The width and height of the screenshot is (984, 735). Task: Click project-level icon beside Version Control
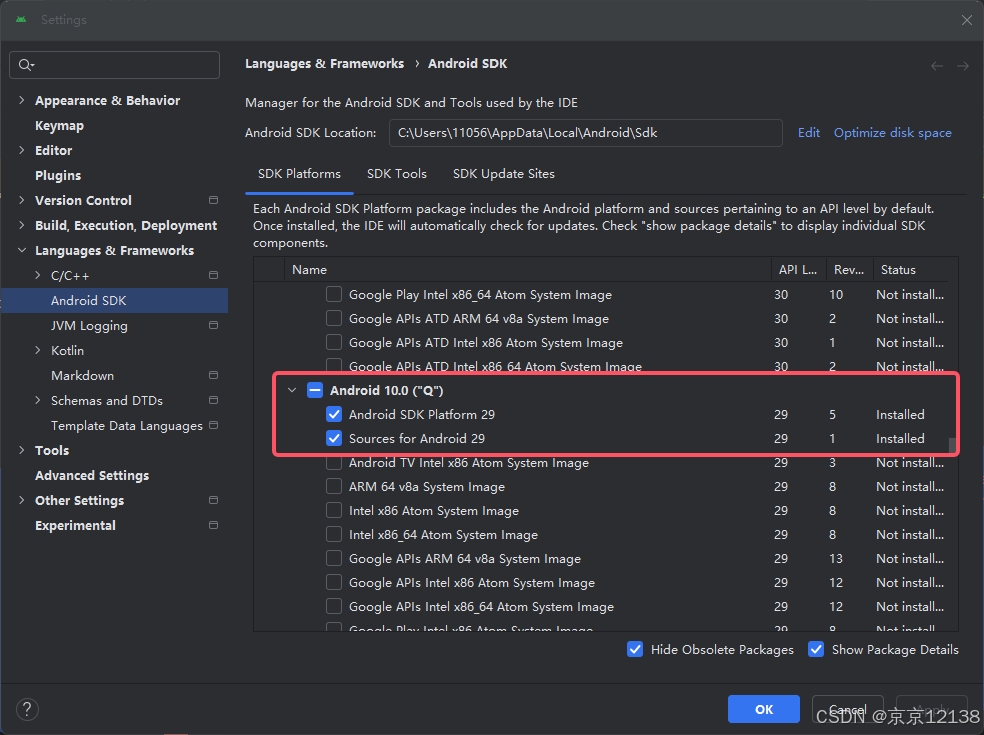pyautogui.click(x=213, y=200)
